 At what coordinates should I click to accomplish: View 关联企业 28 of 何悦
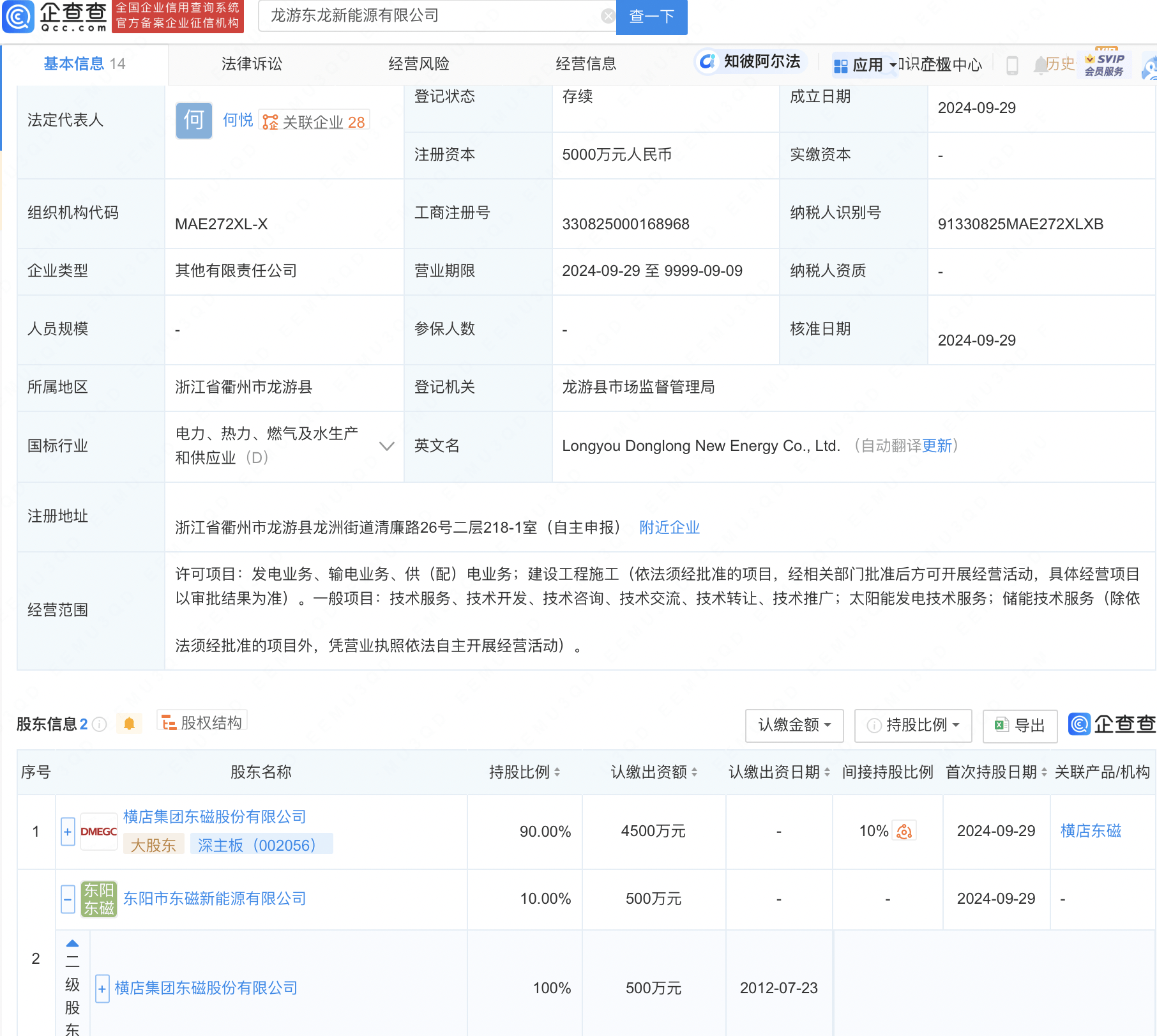[x=314, y=121]
